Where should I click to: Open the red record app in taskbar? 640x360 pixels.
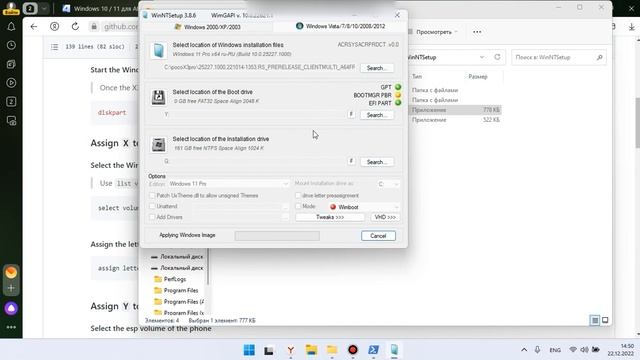pyautogui.click(x=353, y=350)
